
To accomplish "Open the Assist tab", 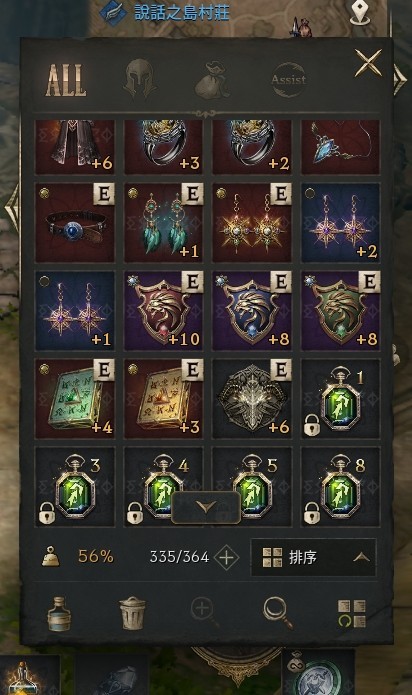I will 289,80.
